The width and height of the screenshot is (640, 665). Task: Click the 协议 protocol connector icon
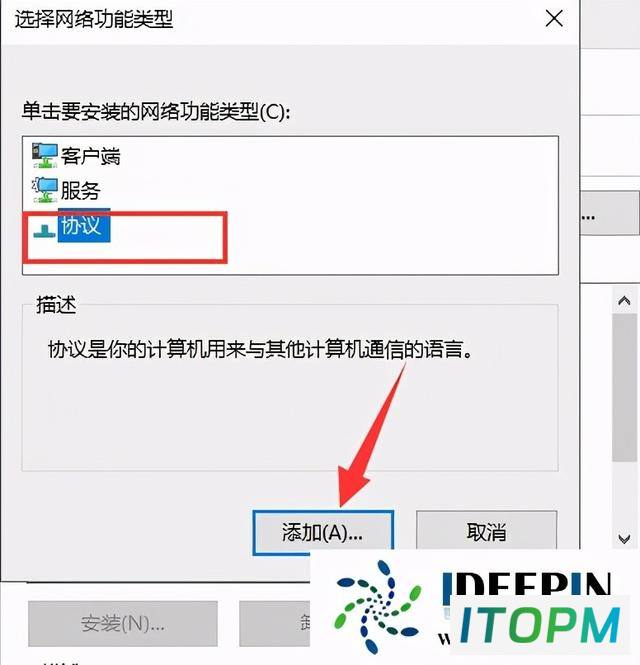pos(44,231)
